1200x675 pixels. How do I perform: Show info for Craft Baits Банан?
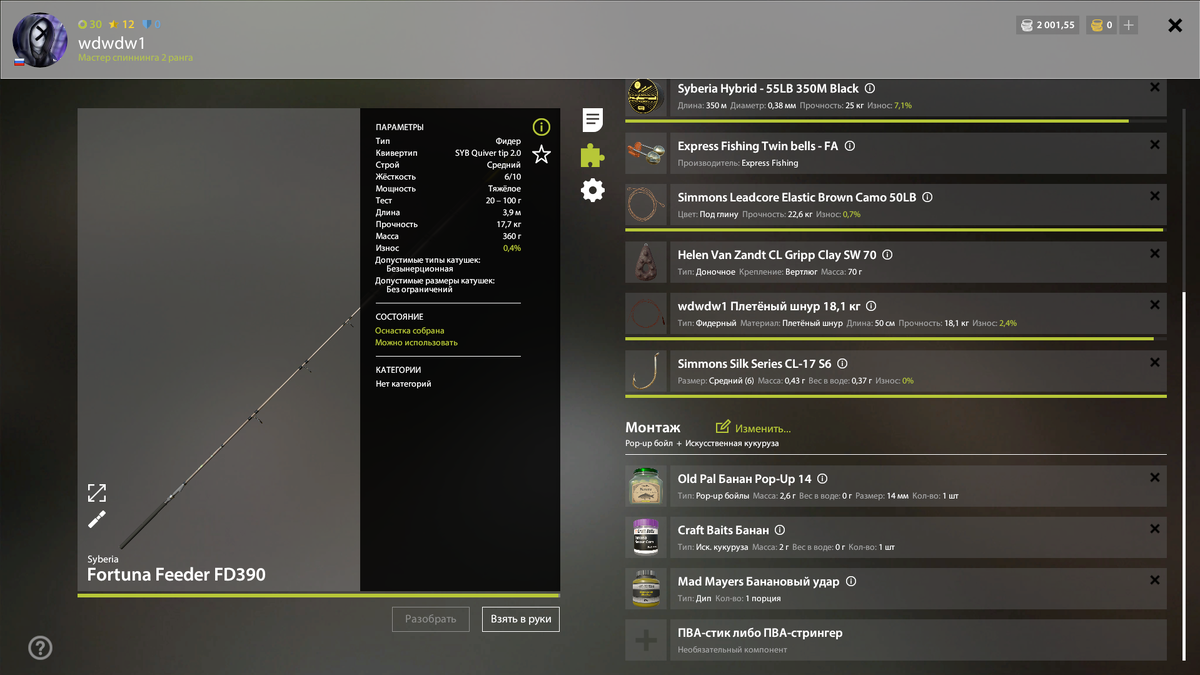coord(780,530)
